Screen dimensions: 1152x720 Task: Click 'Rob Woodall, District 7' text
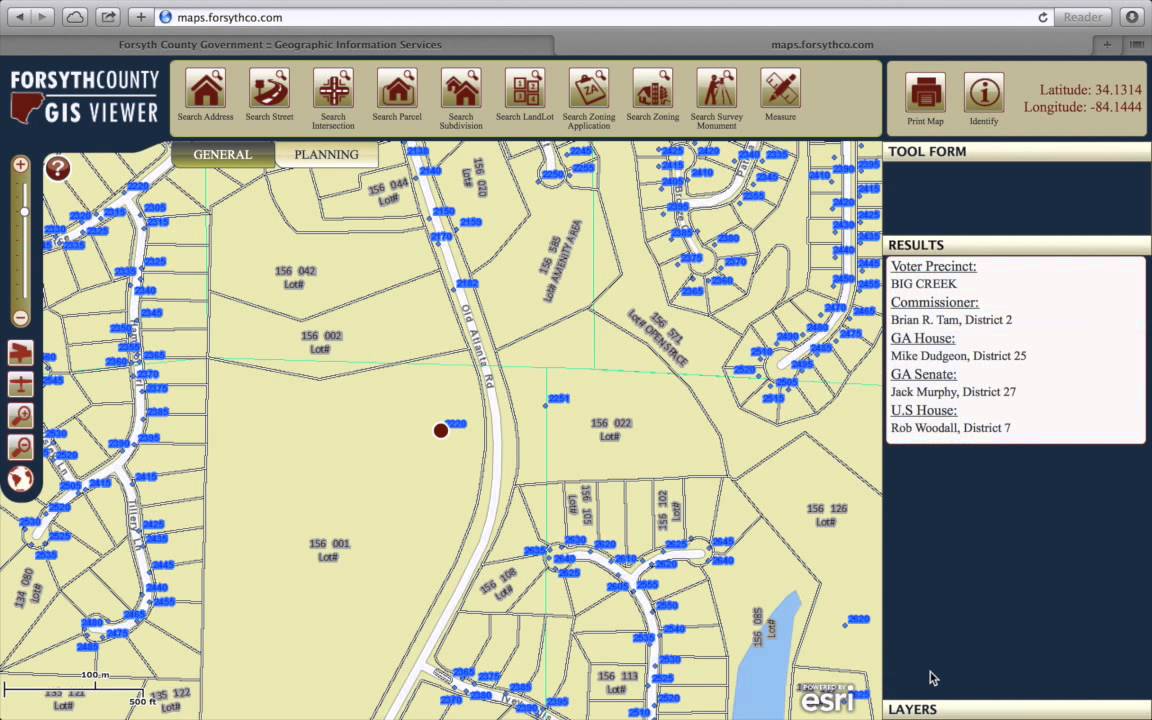click(x=951, y=428)
